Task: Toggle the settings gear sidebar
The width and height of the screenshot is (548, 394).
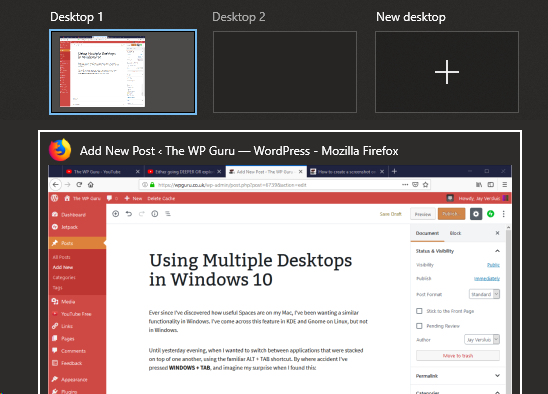Action: [476, 214]
